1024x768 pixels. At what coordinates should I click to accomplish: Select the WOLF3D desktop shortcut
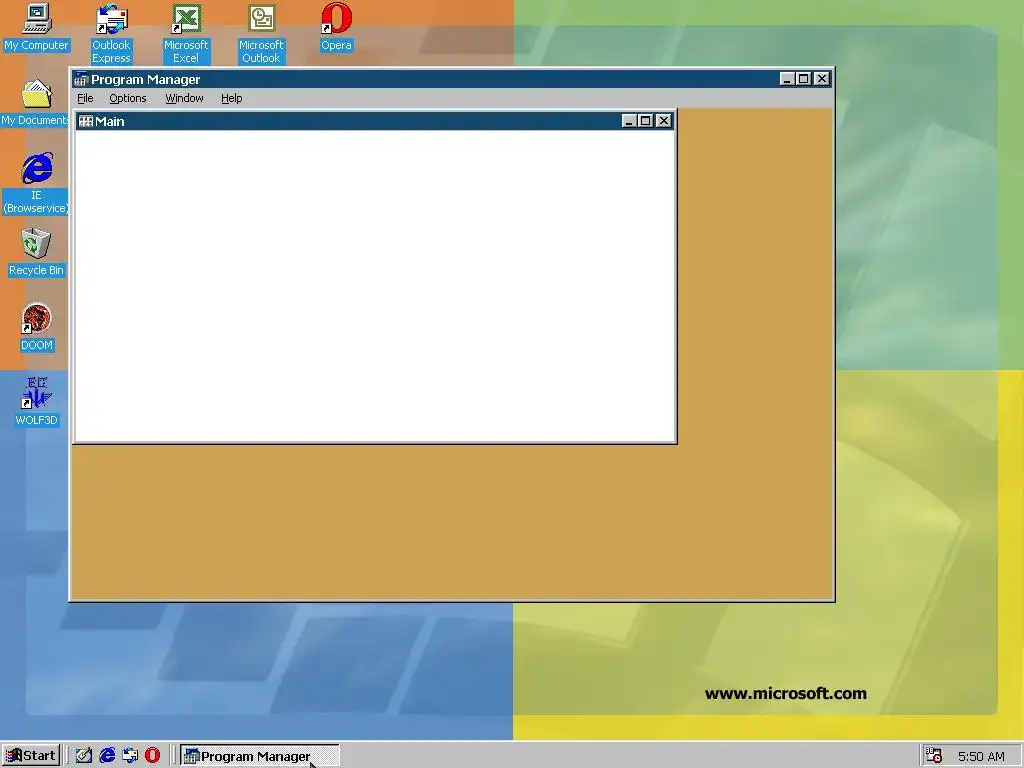tap(36, 402)
